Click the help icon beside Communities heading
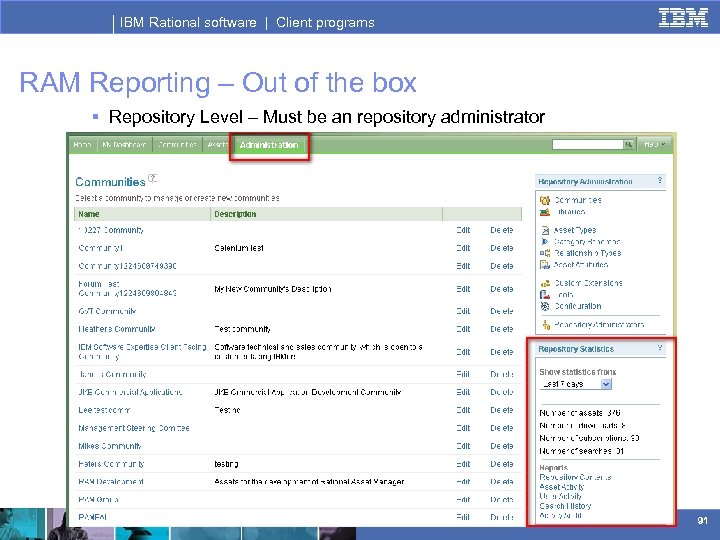Screen dimensions: 720x540 point(152,178)
